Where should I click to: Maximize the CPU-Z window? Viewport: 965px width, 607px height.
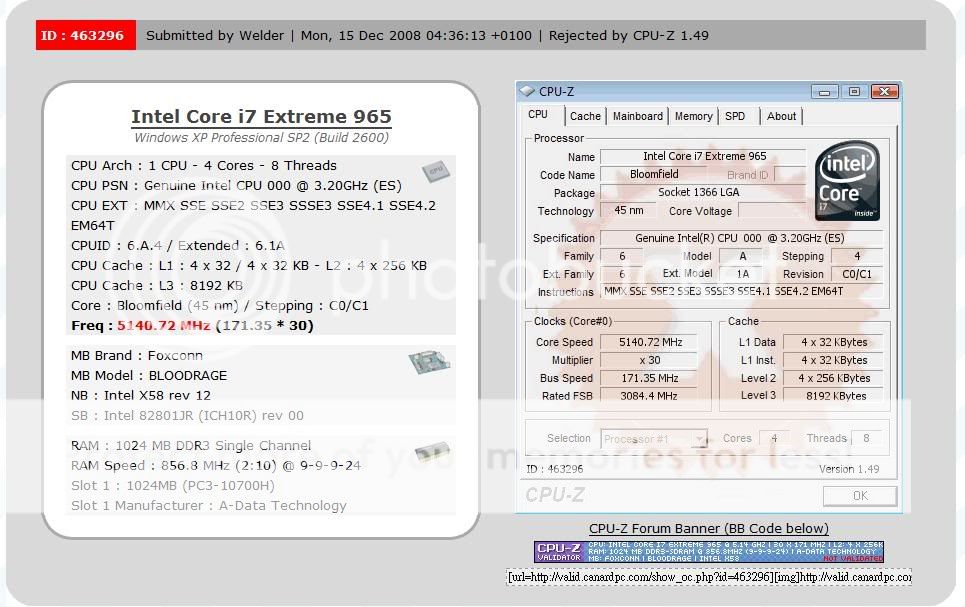(854, 92)
